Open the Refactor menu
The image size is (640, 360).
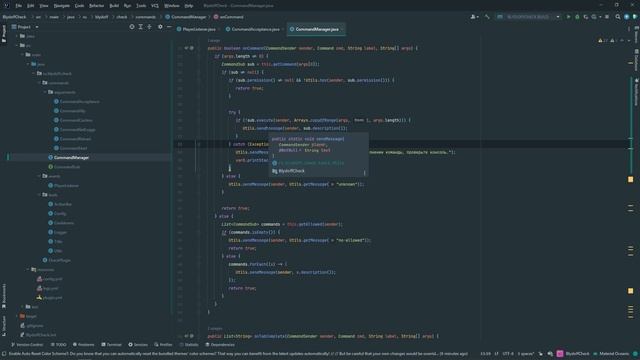[97, 6]
